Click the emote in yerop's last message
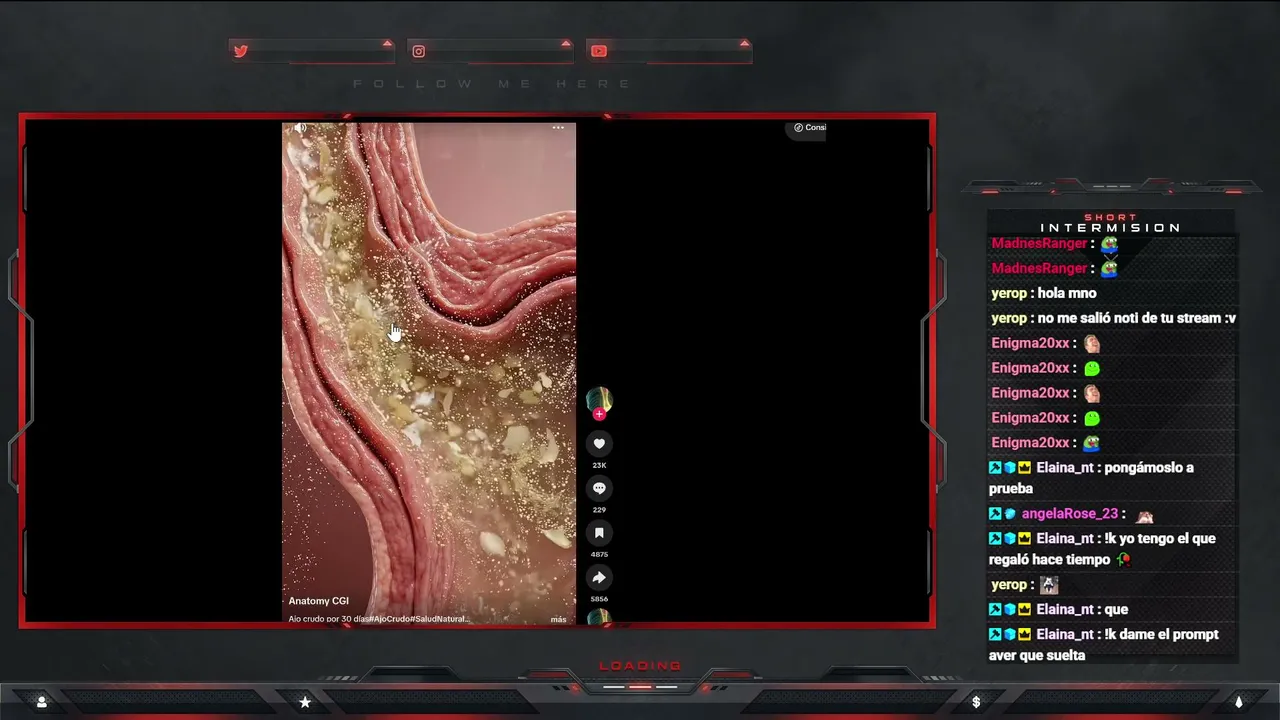The image size is (1280, 720). click(1048, 585)
